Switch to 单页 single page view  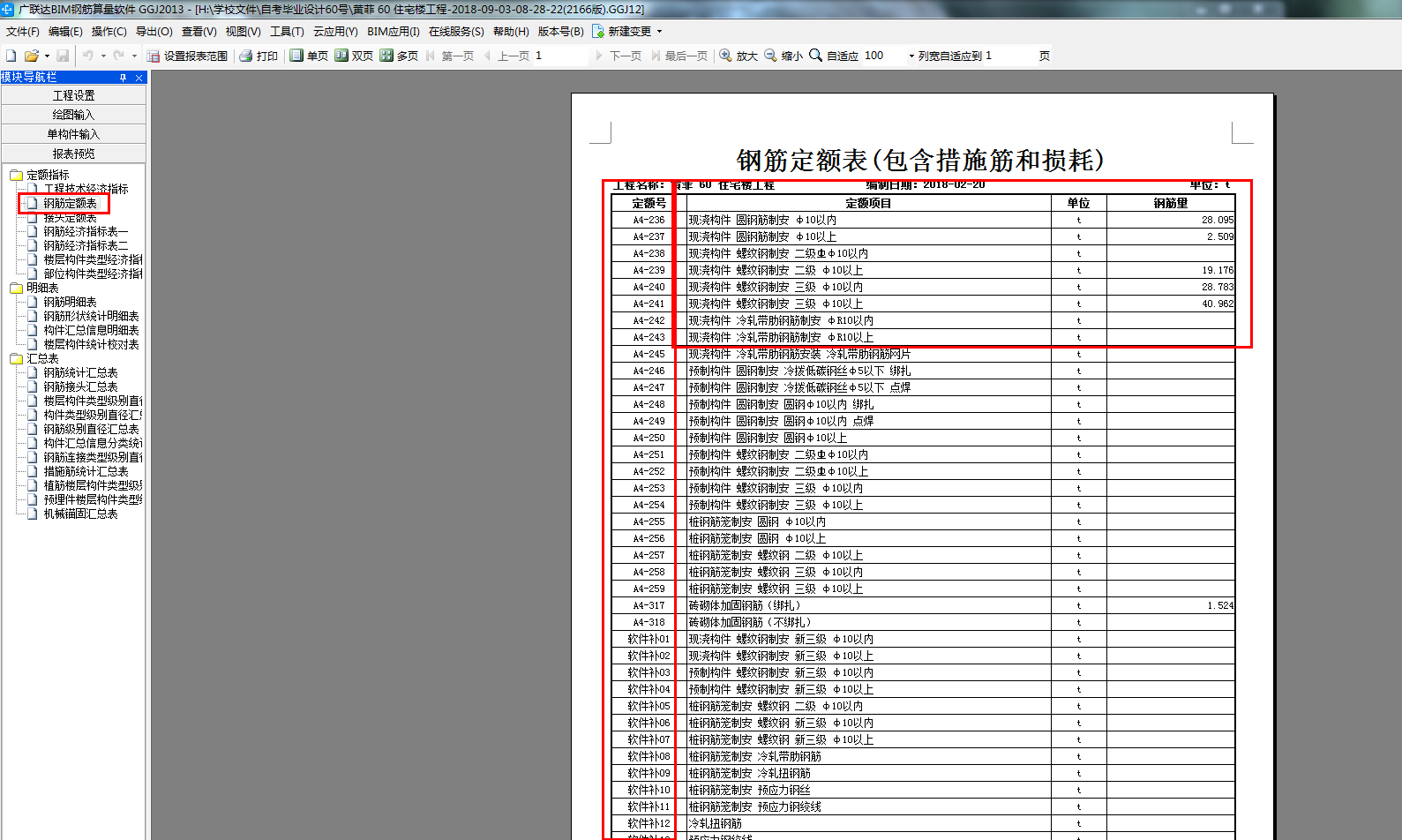coord(309,56)
